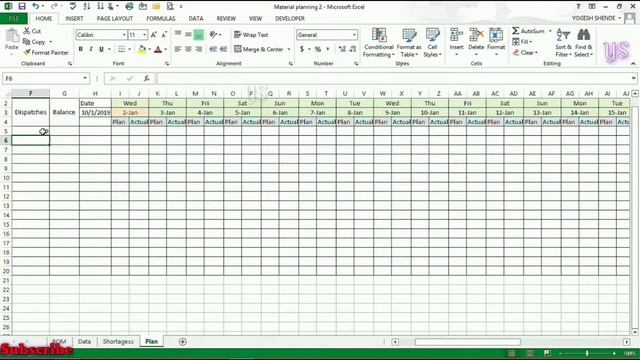Image resolution: width=640 pixels, height=360 pixels.
Task: Open the Calibri font name dropdown
Action: pos(124,35)
